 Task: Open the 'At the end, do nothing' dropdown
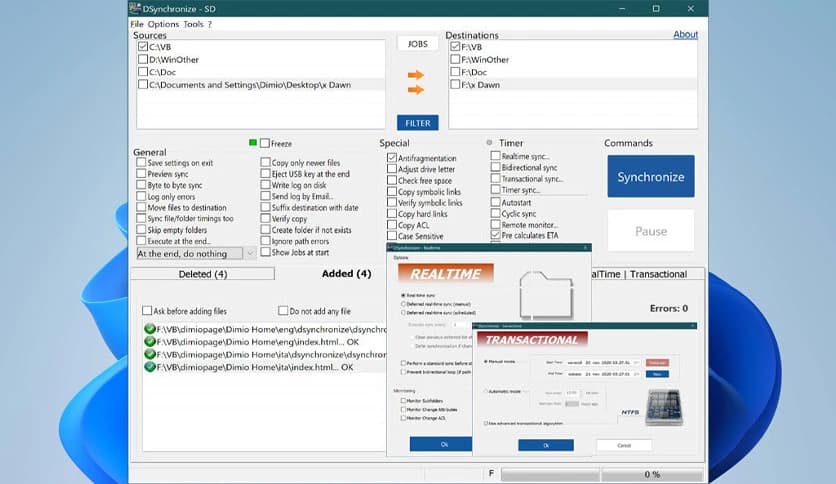point(250,254)
